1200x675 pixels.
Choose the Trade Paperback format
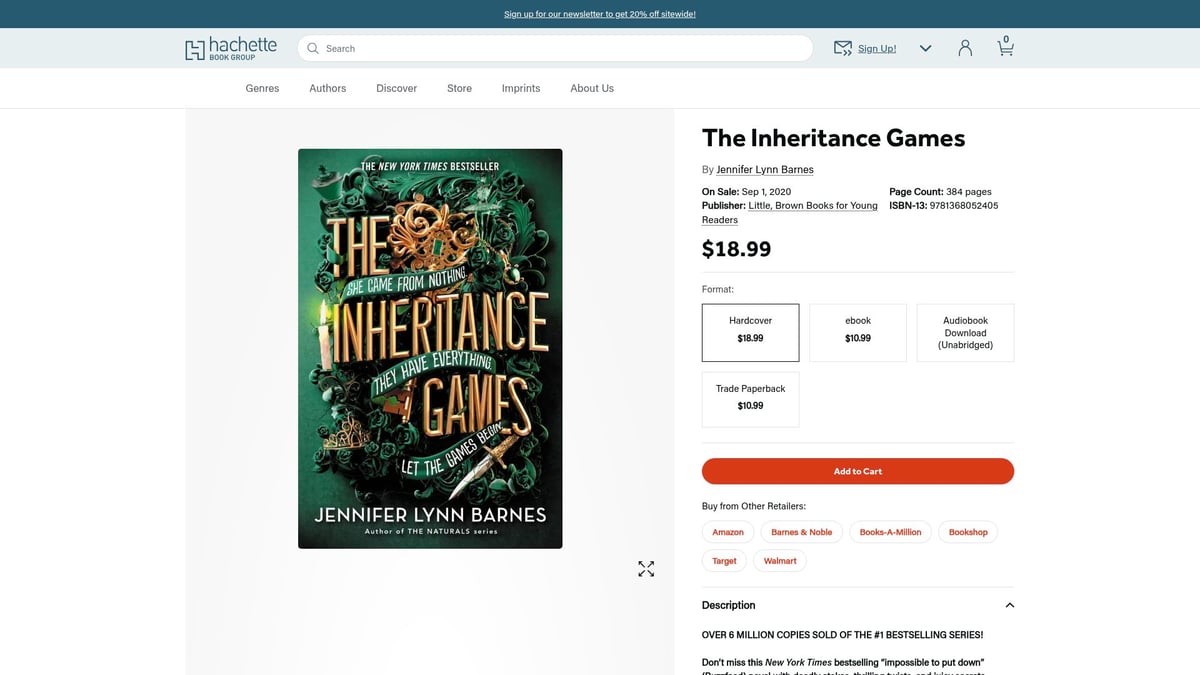(750, 398)
